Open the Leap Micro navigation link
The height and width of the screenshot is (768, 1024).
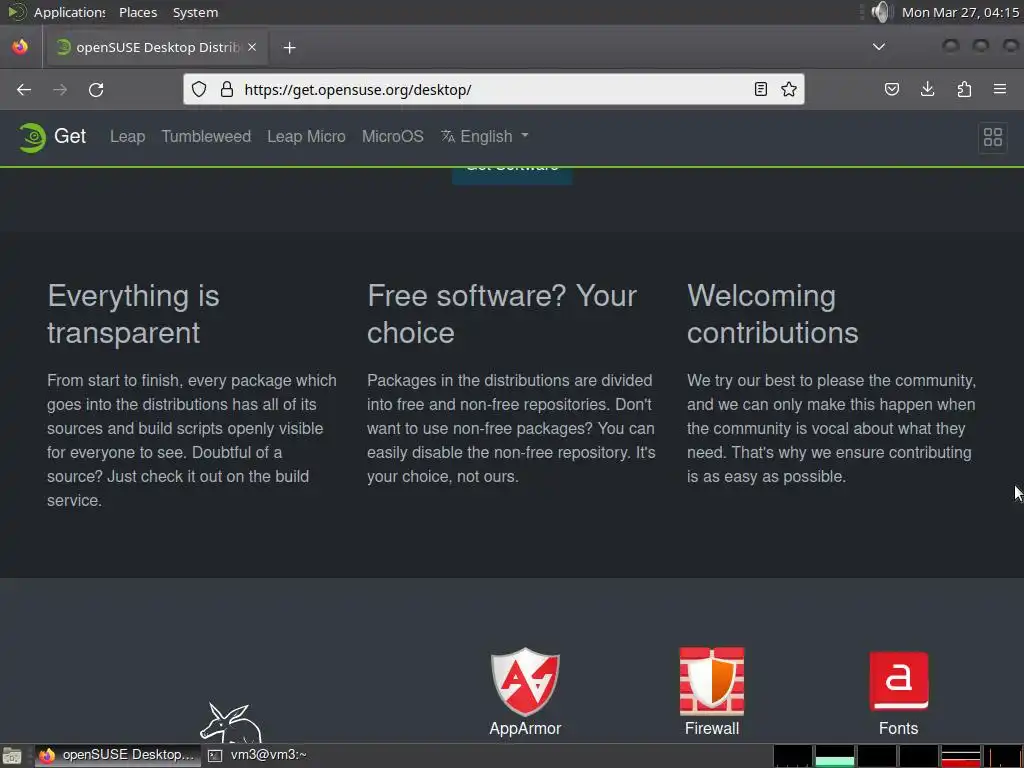(306, 136)
